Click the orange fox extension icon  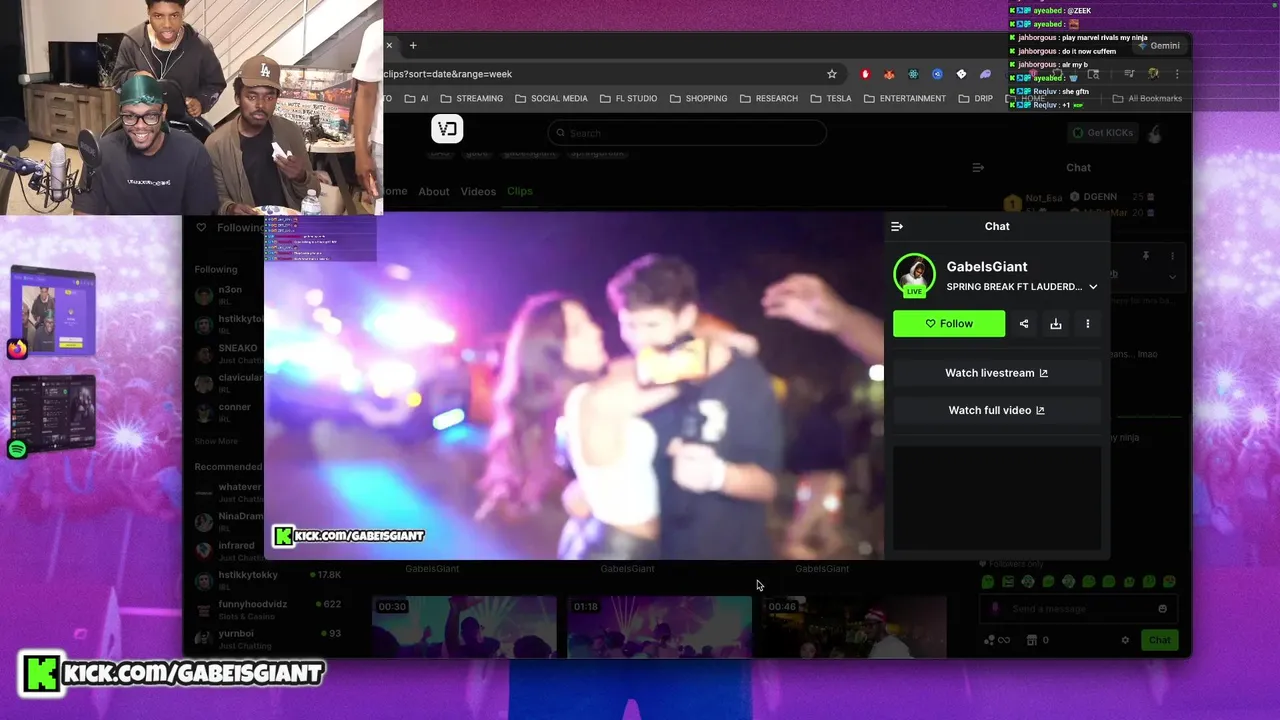point(889,74)
